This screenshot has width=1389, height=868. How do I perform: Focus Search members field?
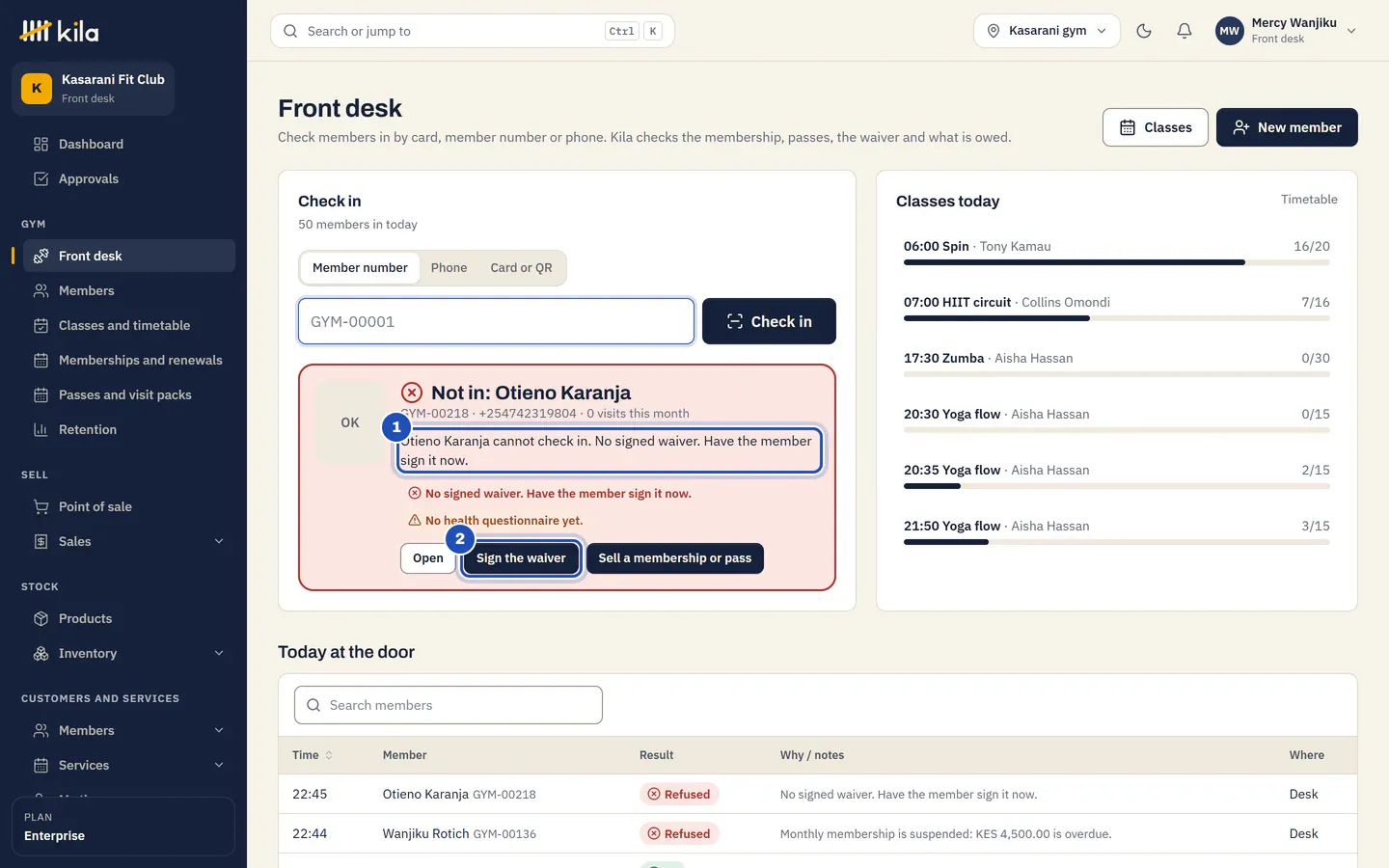449,705
